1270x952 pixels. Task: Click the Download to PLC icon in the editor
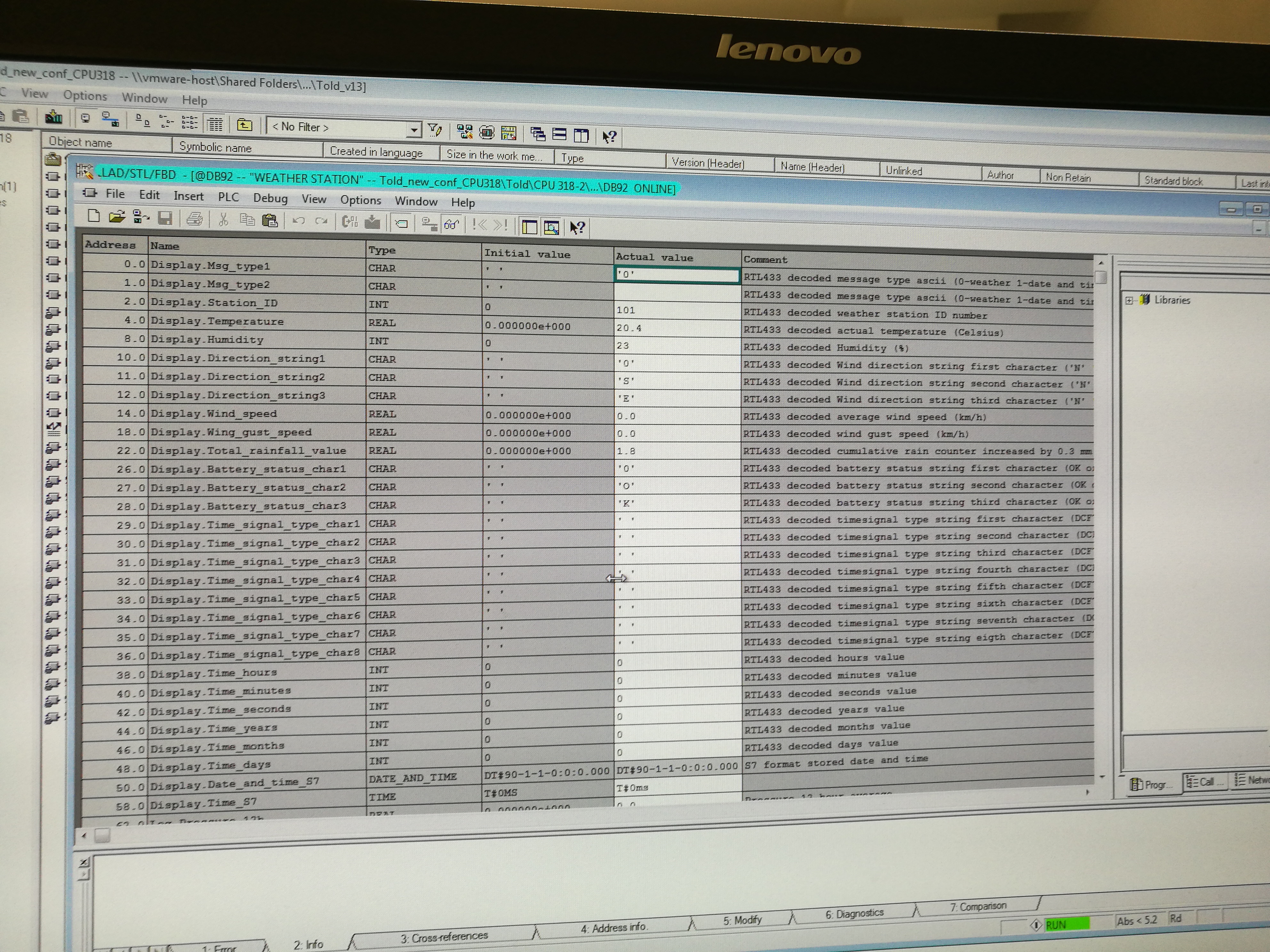[x=372, y=222]
